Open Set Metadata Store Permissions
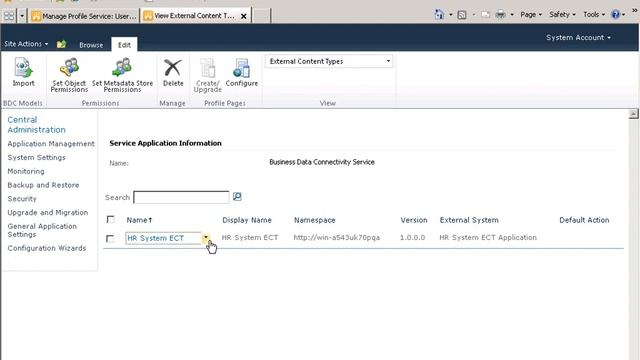The width and height of the screenshot is (640, 360). pos(122,75)
